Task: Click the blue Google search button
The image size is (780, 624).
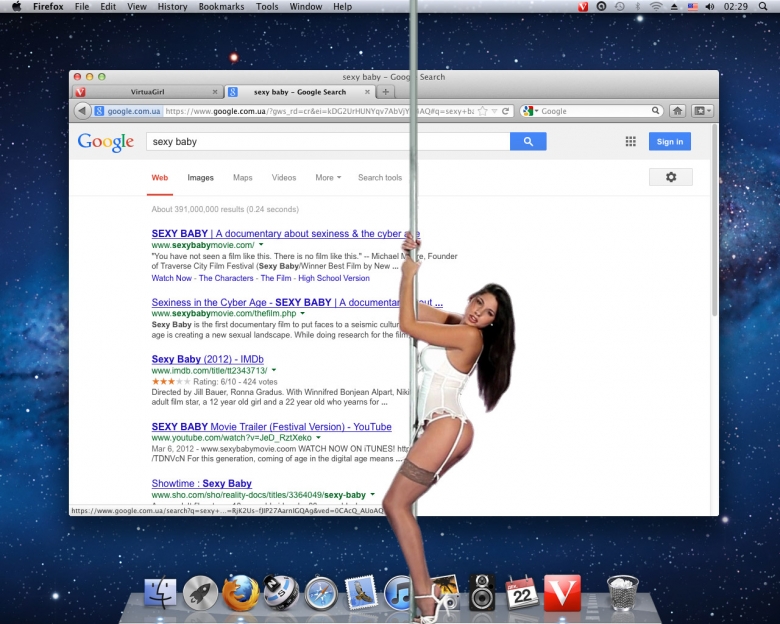Action: tap(528, 142)
